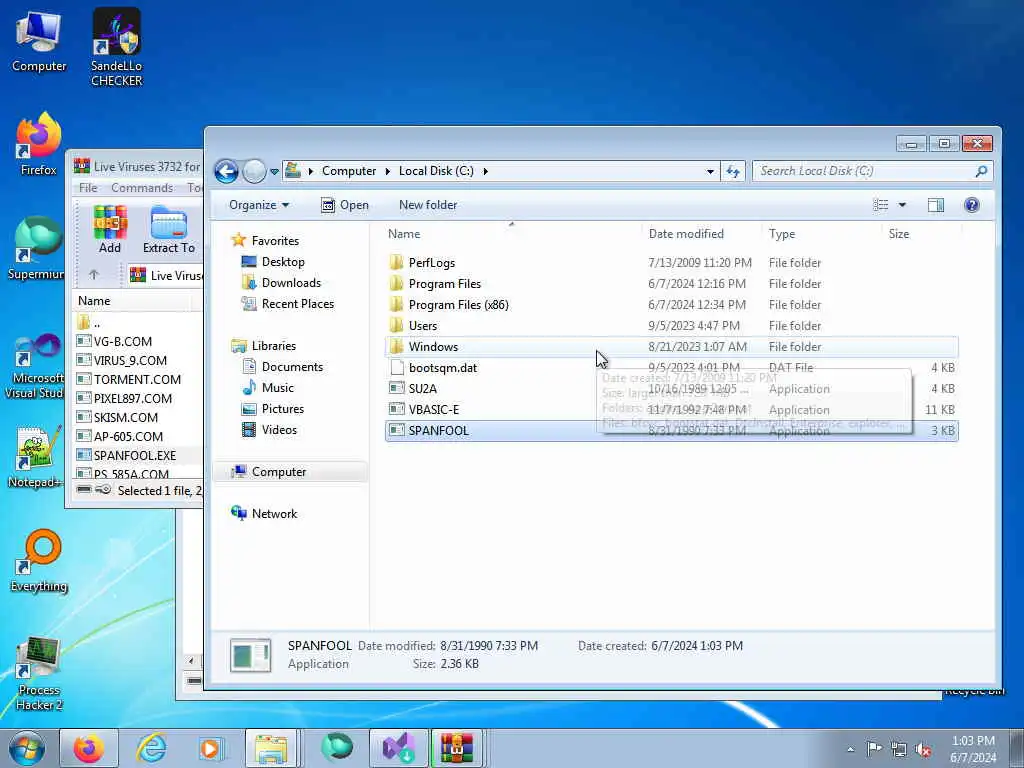The image size is (1024, 768).
Task: Launch Firefox from the desktop shortcut
Action: tap(39, 144)
